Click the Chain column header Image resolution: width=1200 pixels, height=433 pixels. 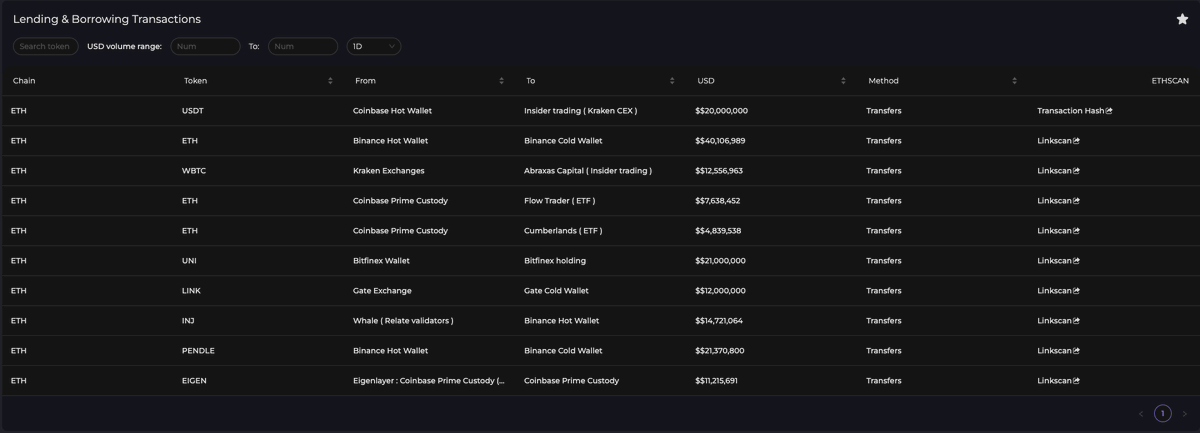[24, 81]
